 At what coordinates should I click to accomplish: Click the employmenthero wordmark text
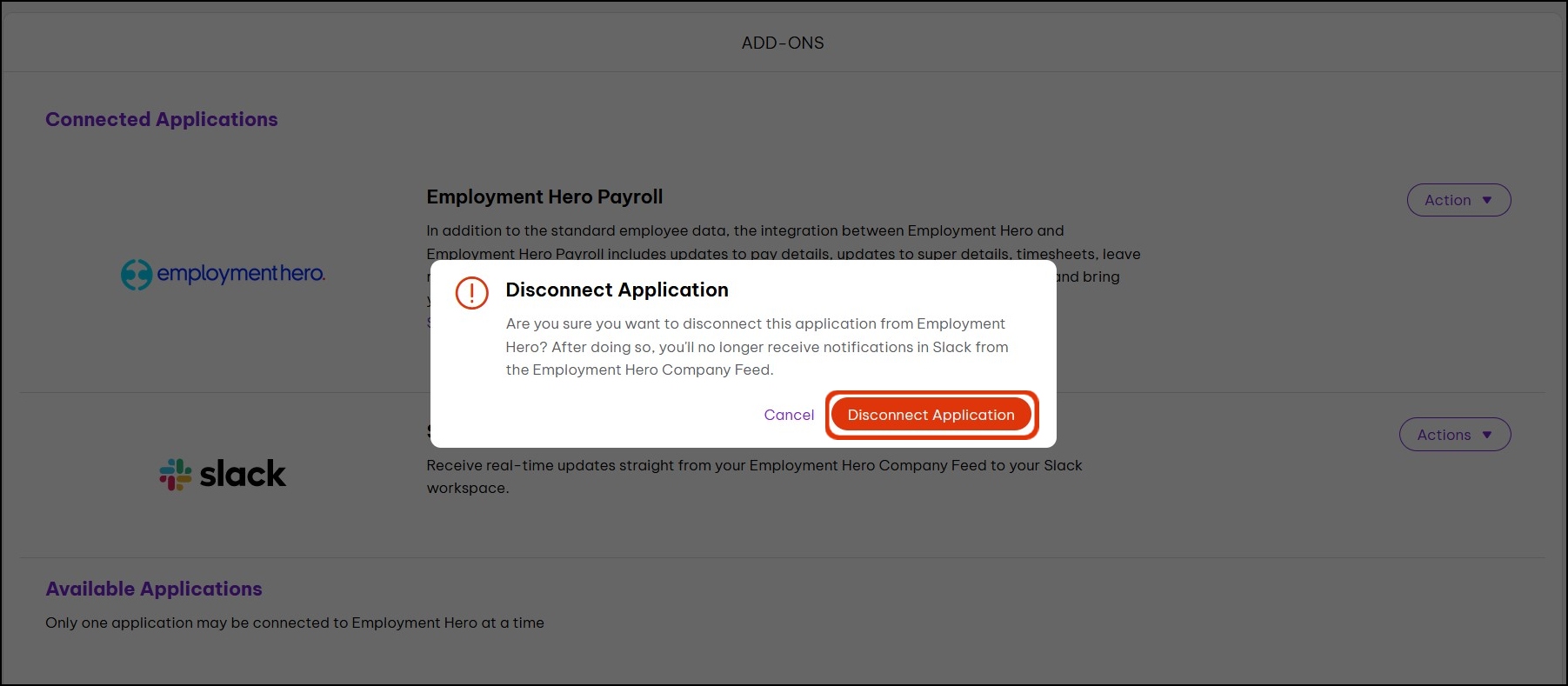pyautogui.click(x=241, y=274)
